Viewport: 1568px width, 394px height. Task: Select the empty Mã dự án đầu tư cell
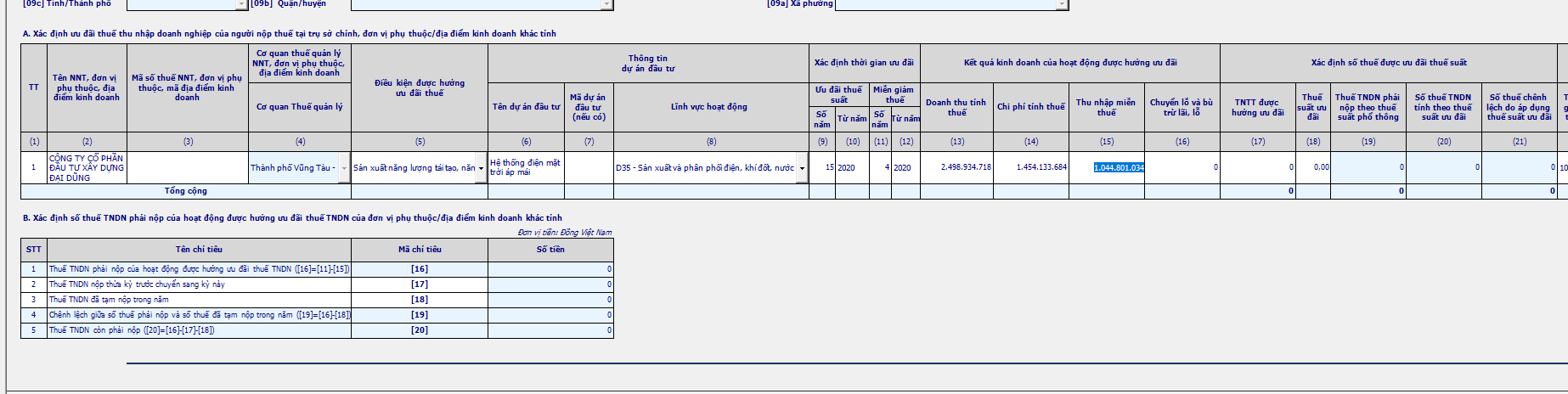pyautogui.click(x=588, y=168)
